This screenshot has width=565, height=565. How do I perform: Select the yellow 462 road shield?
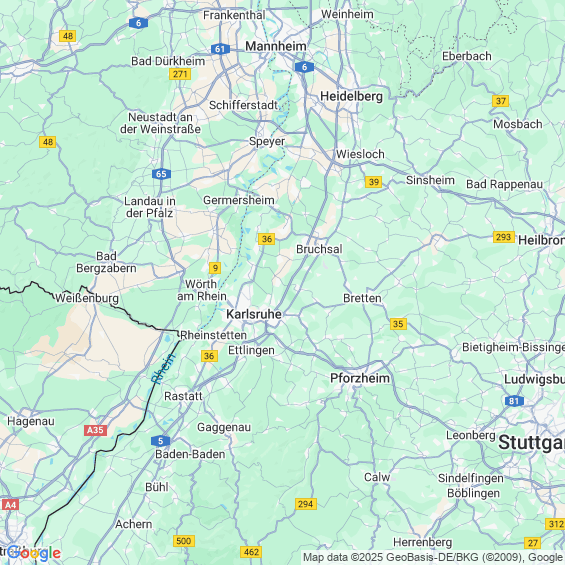(x=251, y=552)
